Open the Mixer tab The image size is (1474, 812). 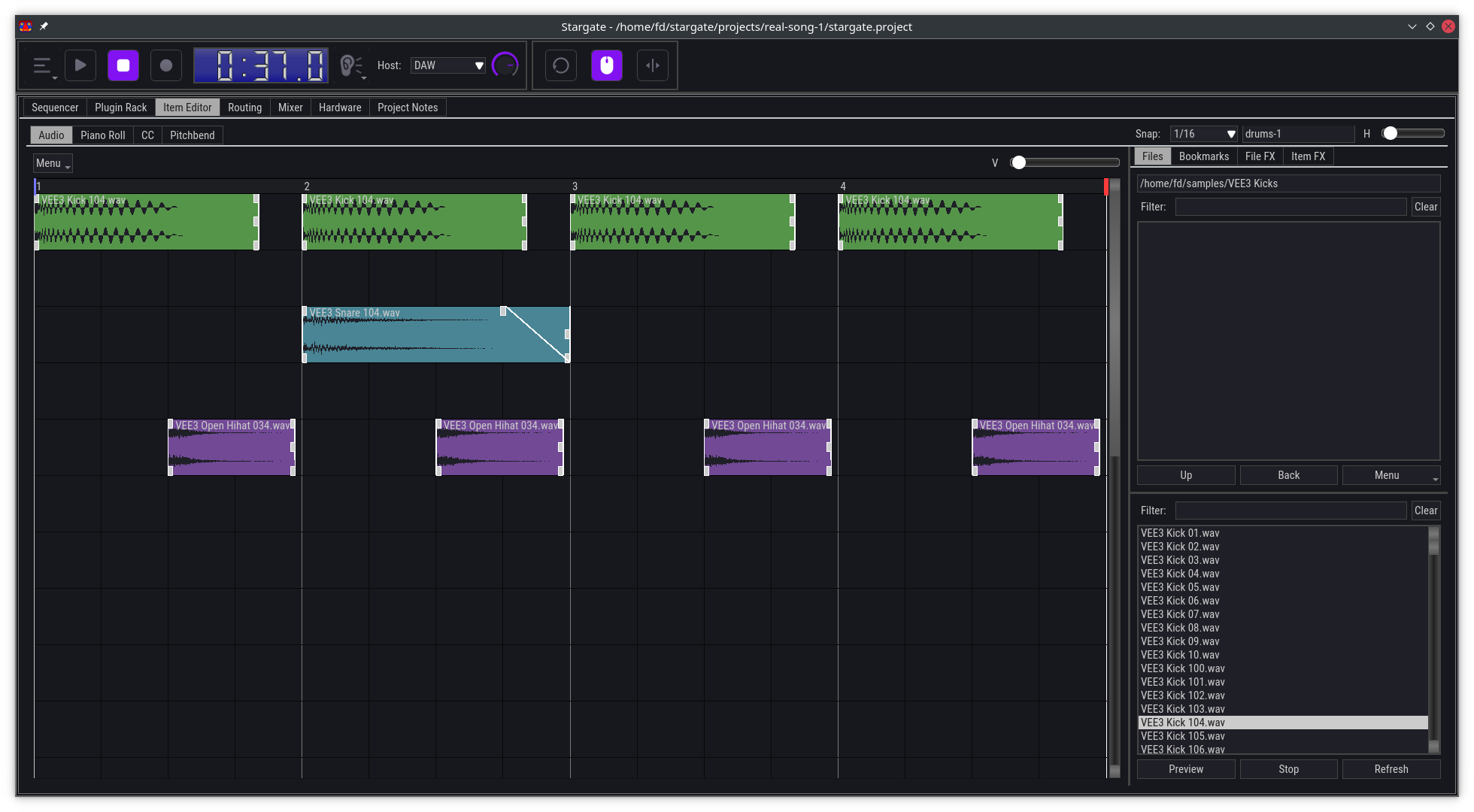290,108
